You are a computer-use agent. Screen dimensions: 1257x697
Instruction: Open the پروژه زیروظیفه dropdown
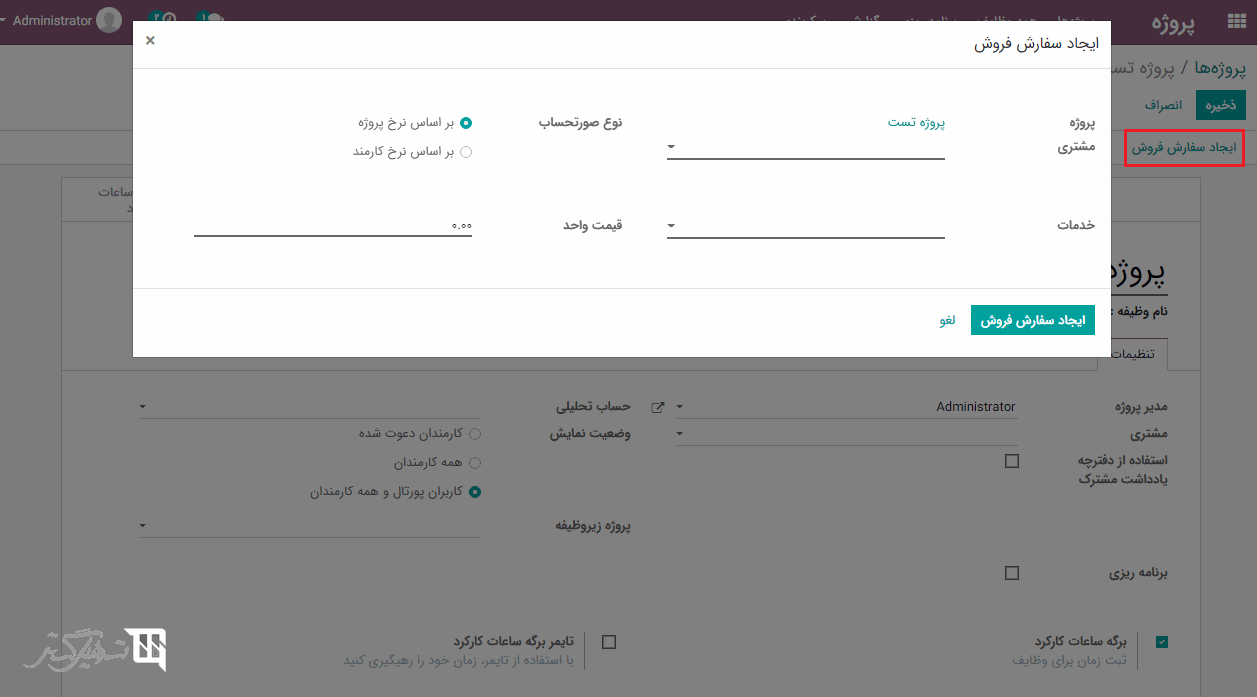(310, 526)
